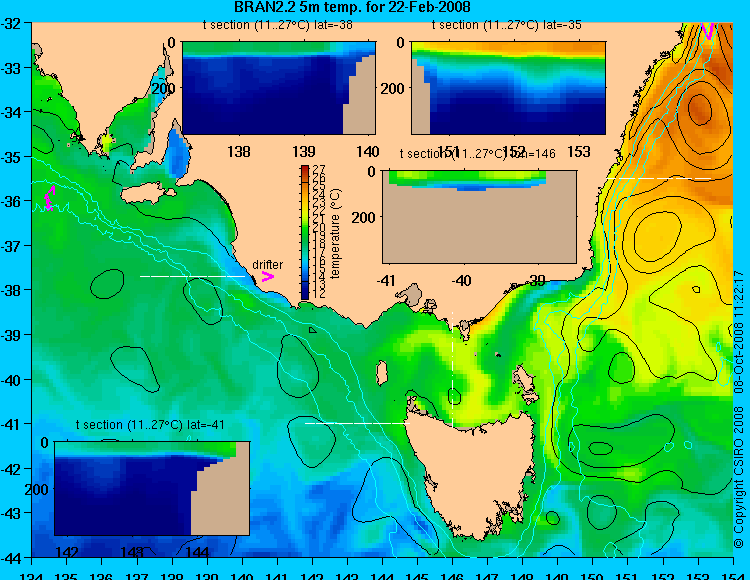Click the "-44" latitude axis label
Image resolution: width=750 pixels, height=580 pixels.
click(x=11, y=558)
